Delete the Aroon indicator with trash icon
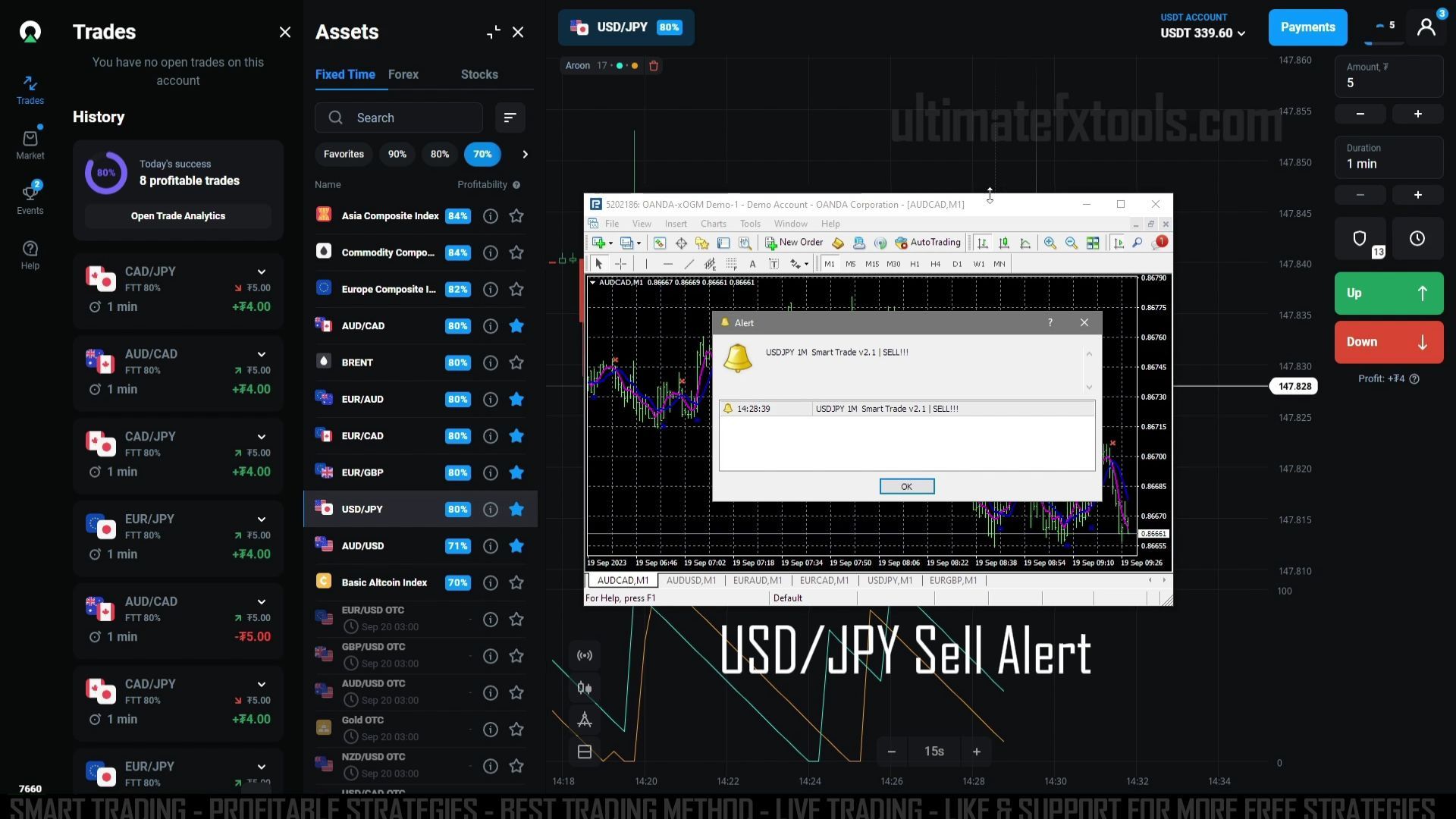1456x819 pixels. (x=654, y=66)
